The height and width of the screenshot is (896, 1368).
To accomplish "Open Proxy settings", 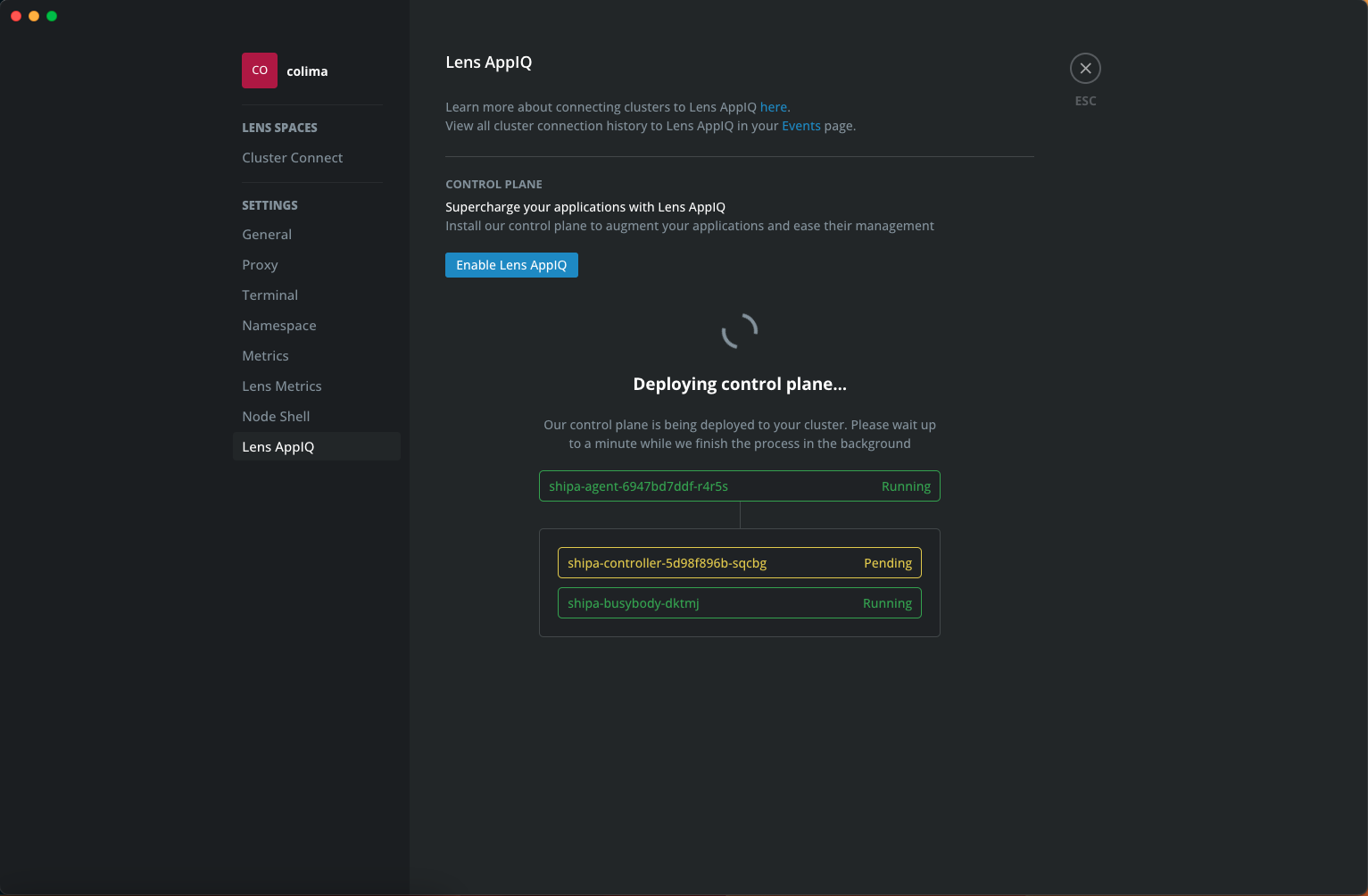I will tap(260, 265).
